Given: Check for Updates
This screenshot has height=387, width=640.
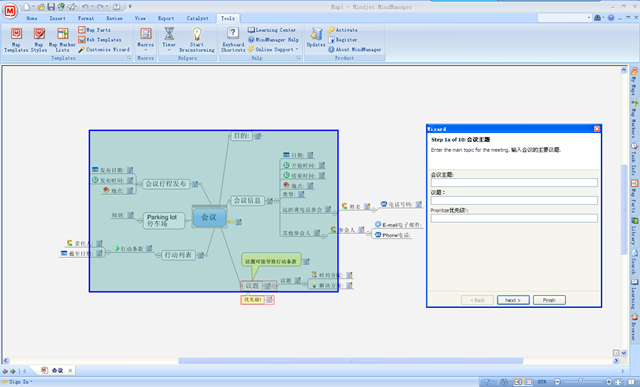Looking at the screenshot, I should (316, 38).
